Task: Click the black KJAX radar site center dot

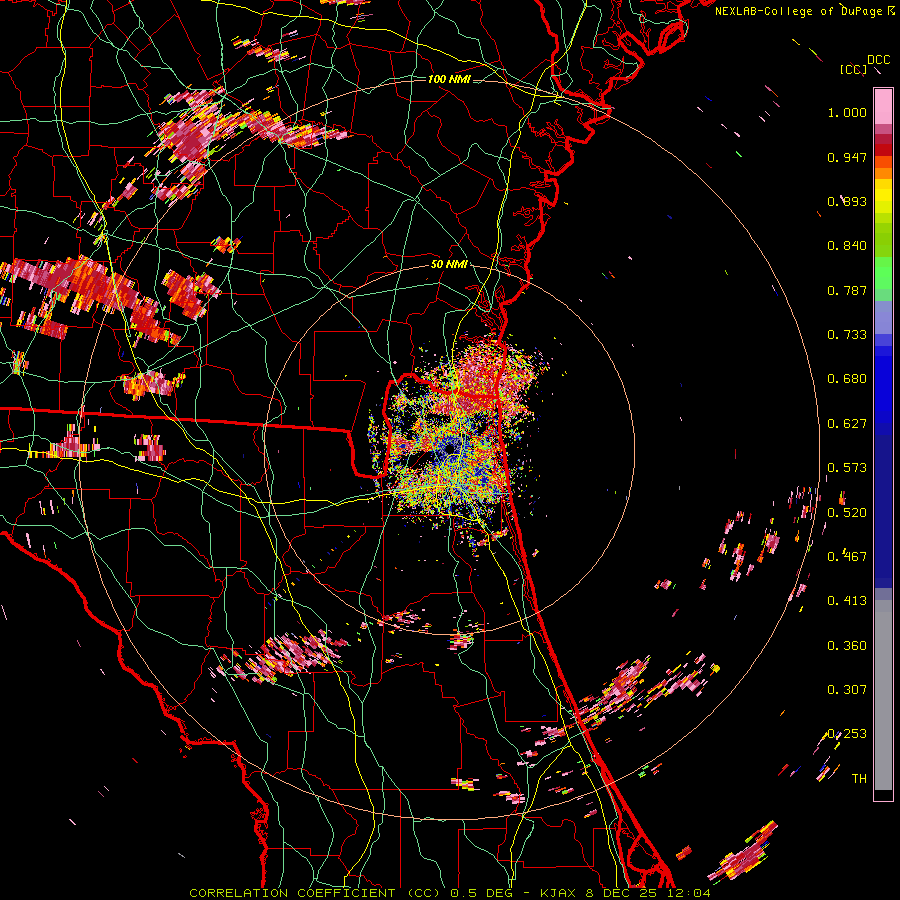Action: tap(449, 447)
